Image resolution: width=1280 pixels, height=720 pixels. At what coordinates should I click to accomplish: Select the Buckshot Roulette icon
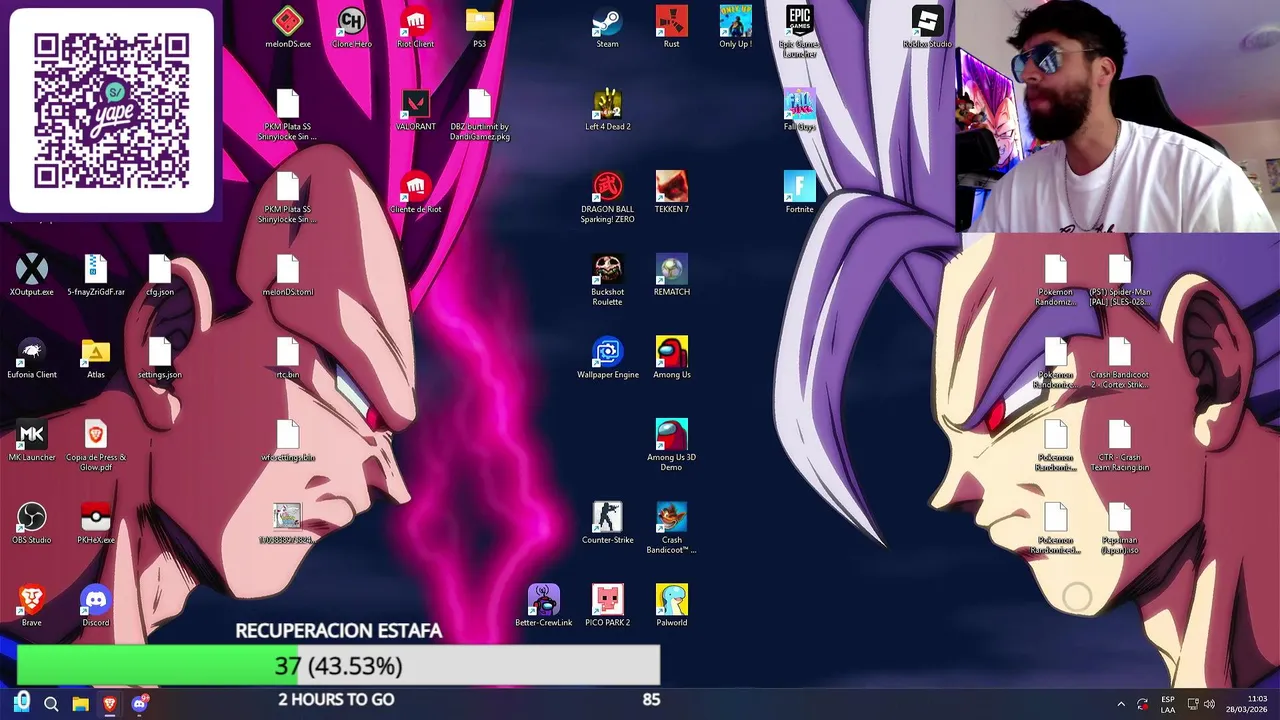pyautogui.click(x=607, y=281)
